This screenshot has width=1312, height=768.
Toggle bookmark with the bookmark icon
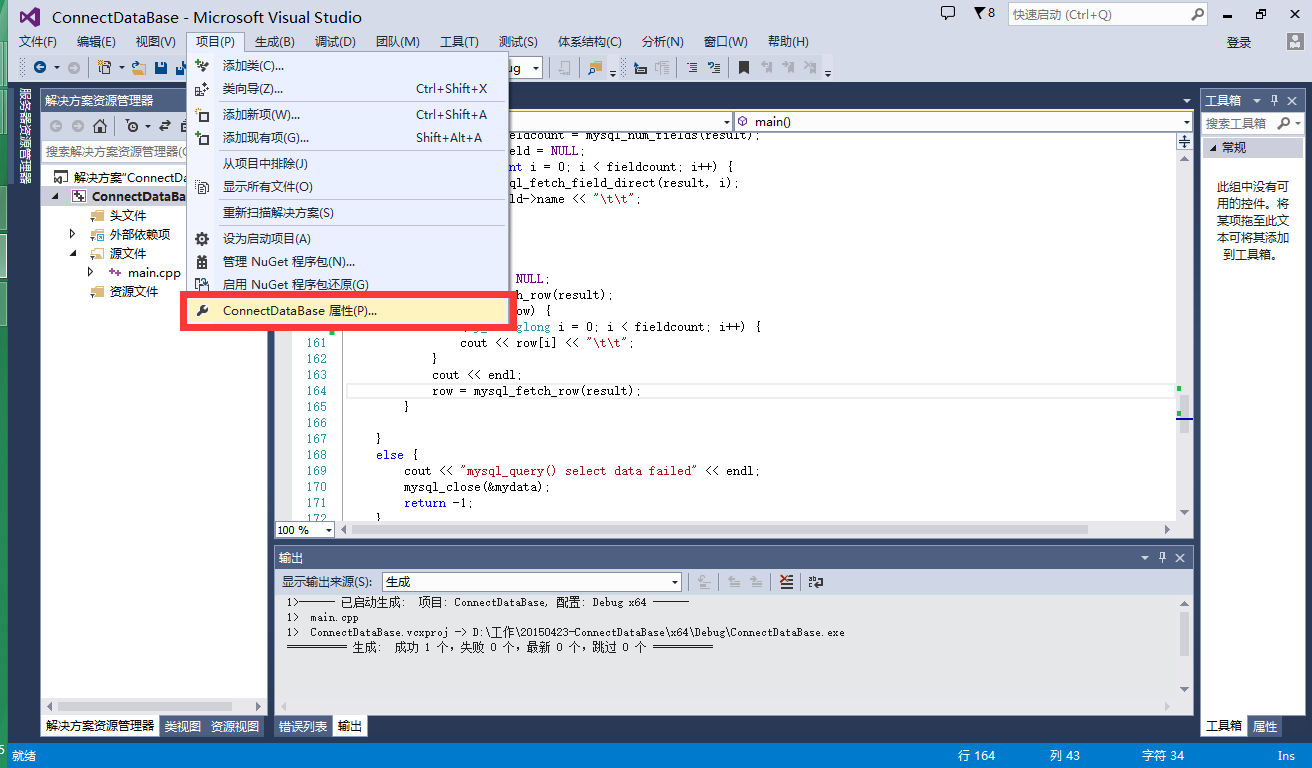tap(744, 67)
